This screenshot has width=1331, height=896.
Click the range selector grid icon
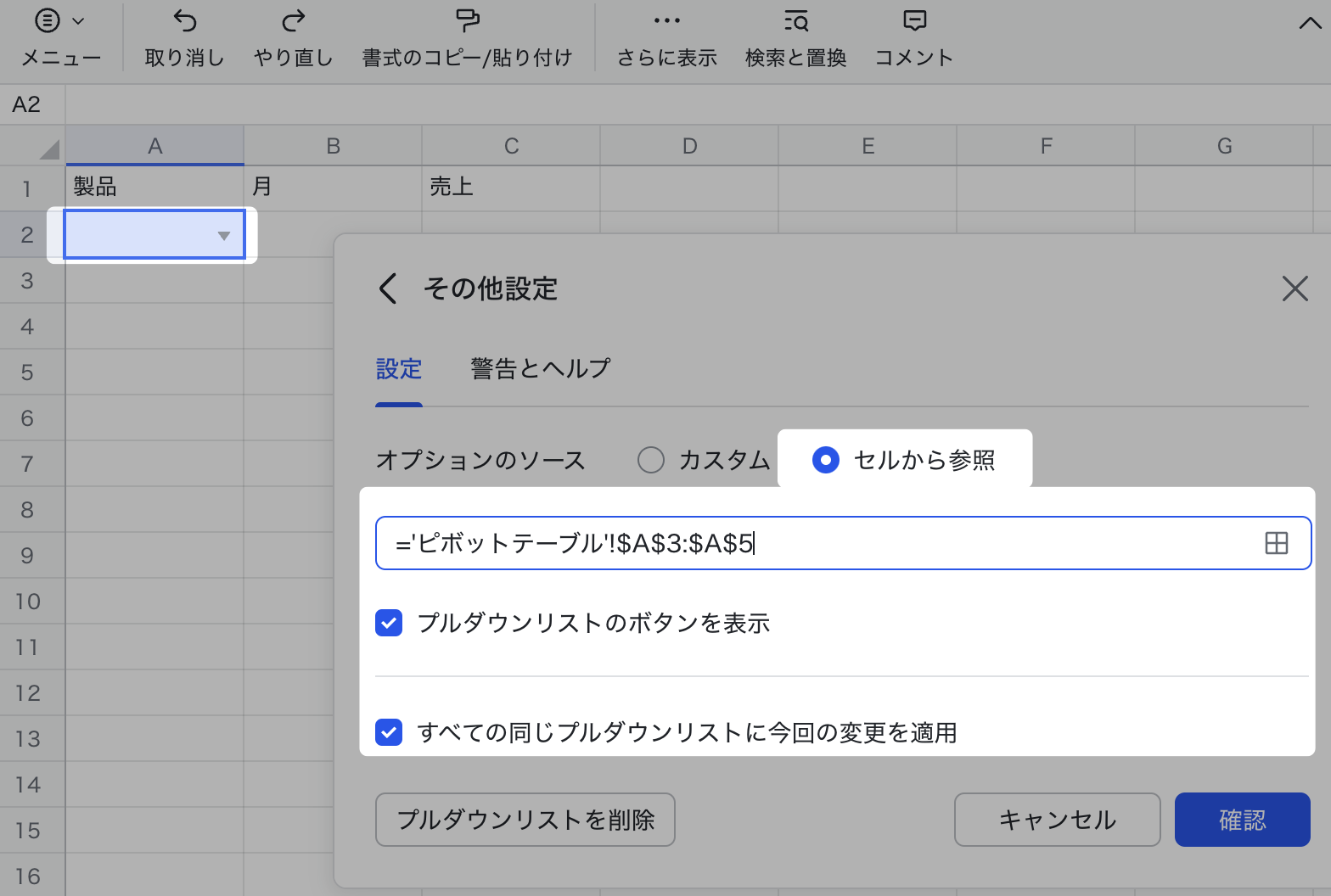pyautogui.click(x=1276, y=543)
